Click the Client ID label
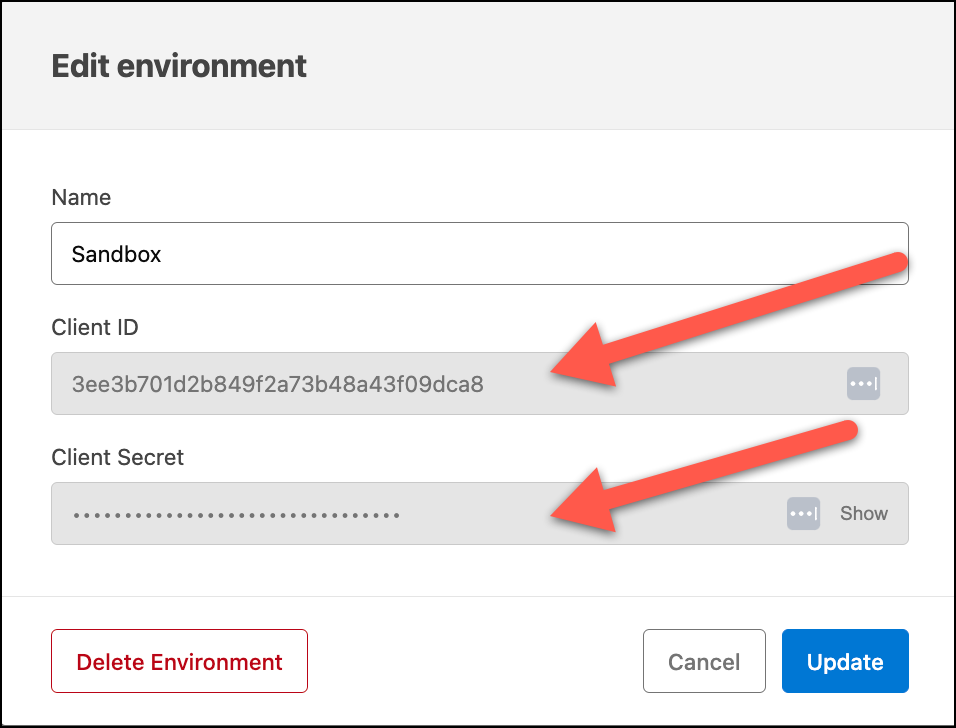 click(95, 327)
